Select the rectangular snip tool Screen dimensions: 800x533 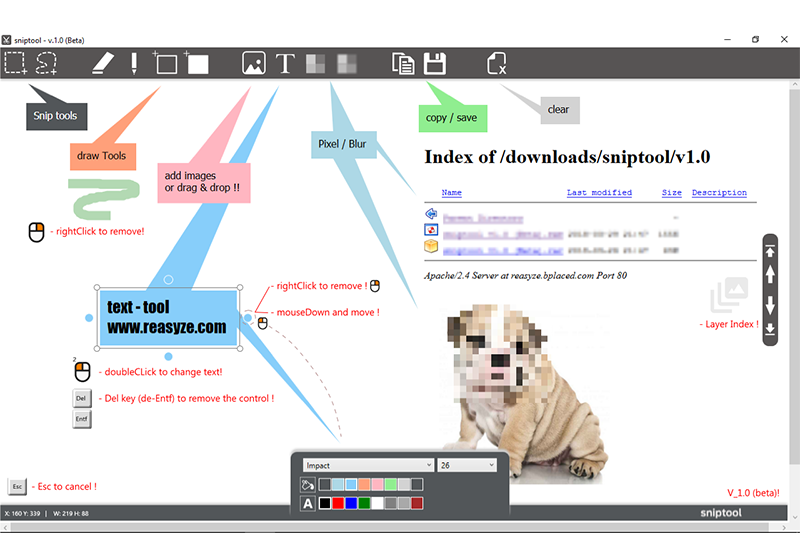[15, 63]
